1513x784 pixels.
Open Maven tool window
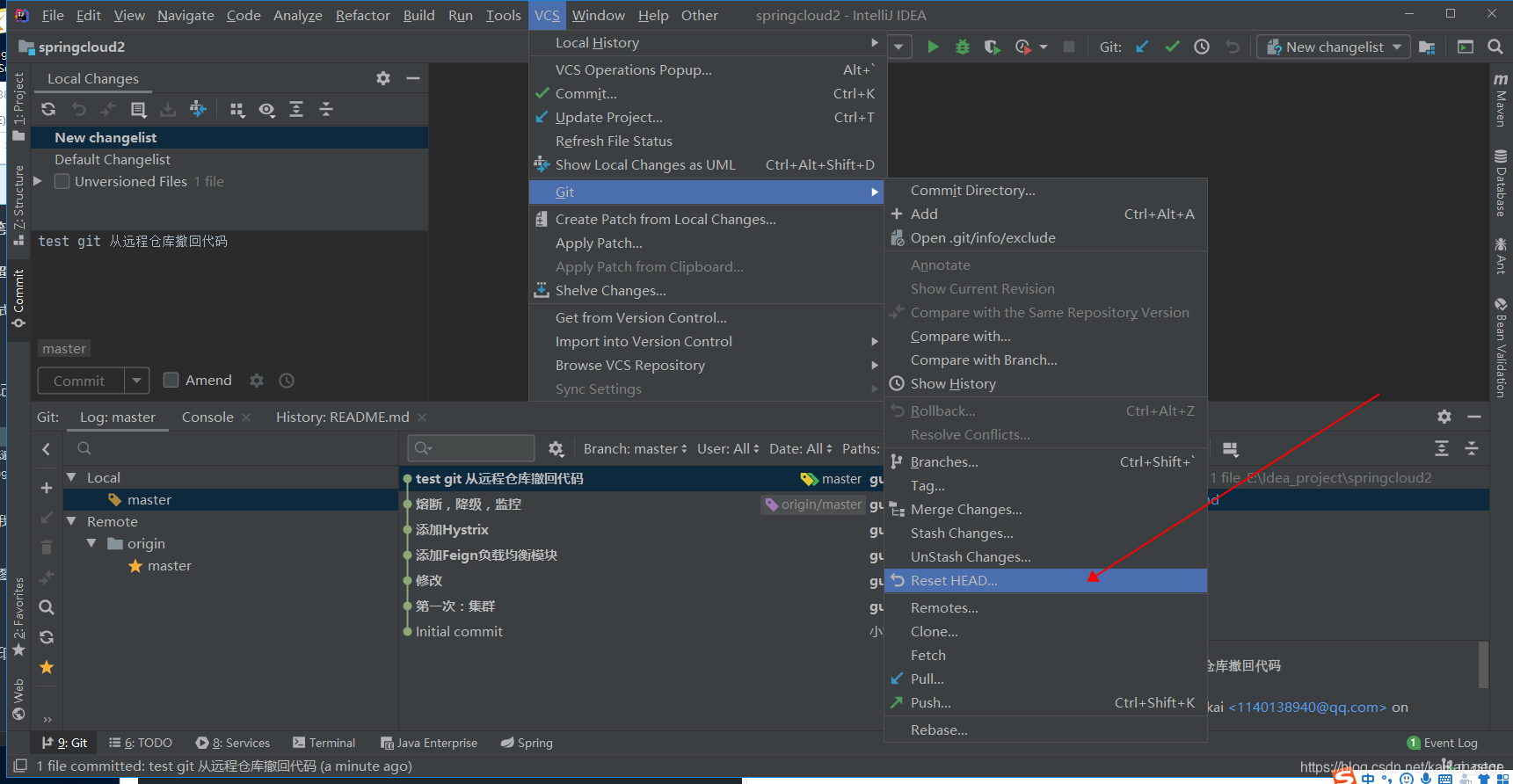(x=1501, y=100)
